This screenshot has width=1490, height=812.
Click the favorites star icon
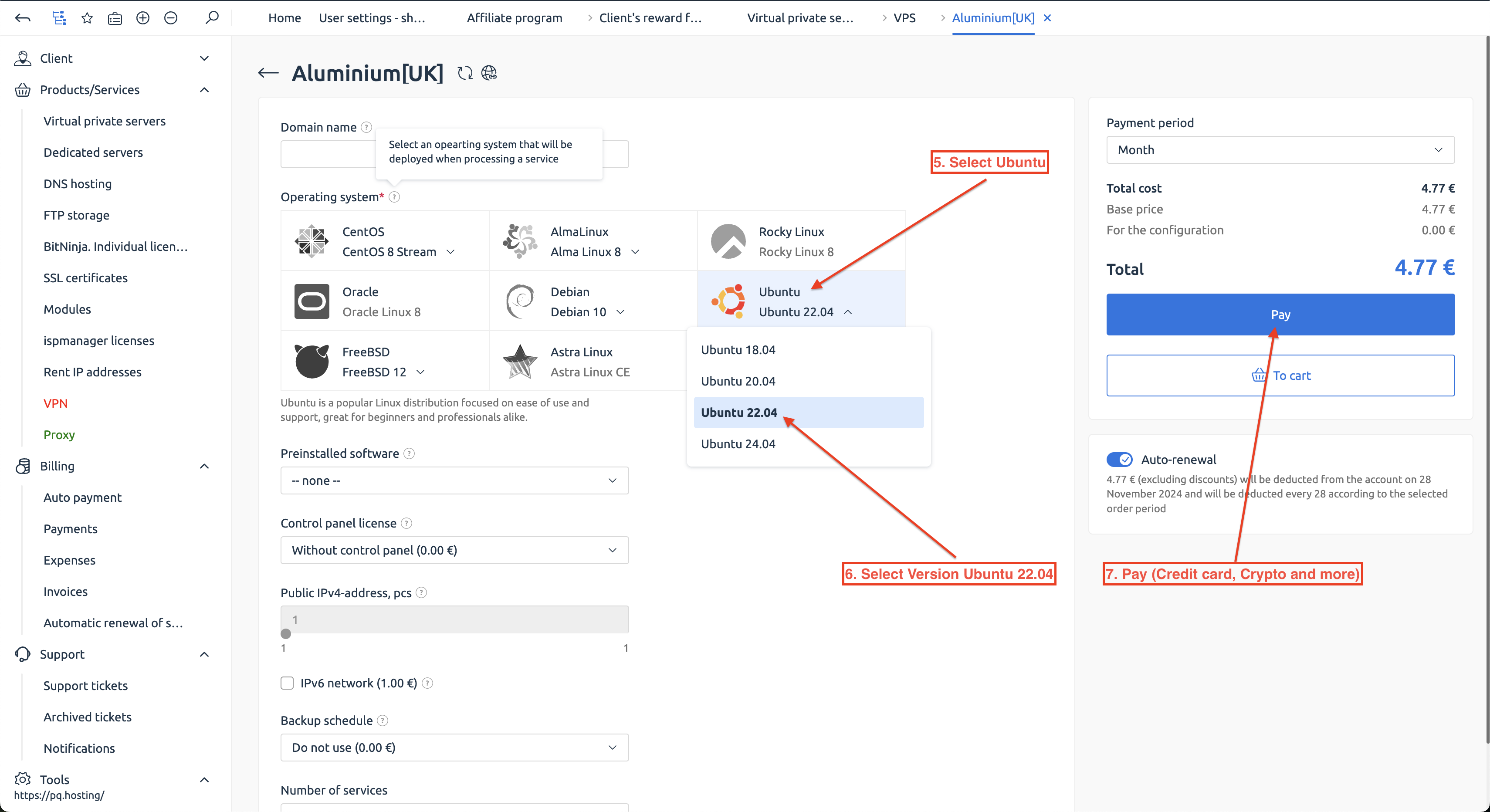pyautogui.click(x=87, y=18)
